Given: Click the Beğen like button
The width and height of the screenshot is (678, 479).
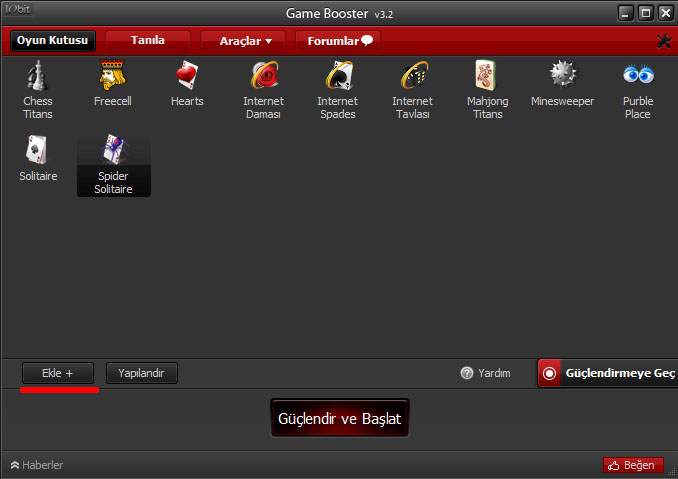Looking at the screenshot, I should pos(633,465).
